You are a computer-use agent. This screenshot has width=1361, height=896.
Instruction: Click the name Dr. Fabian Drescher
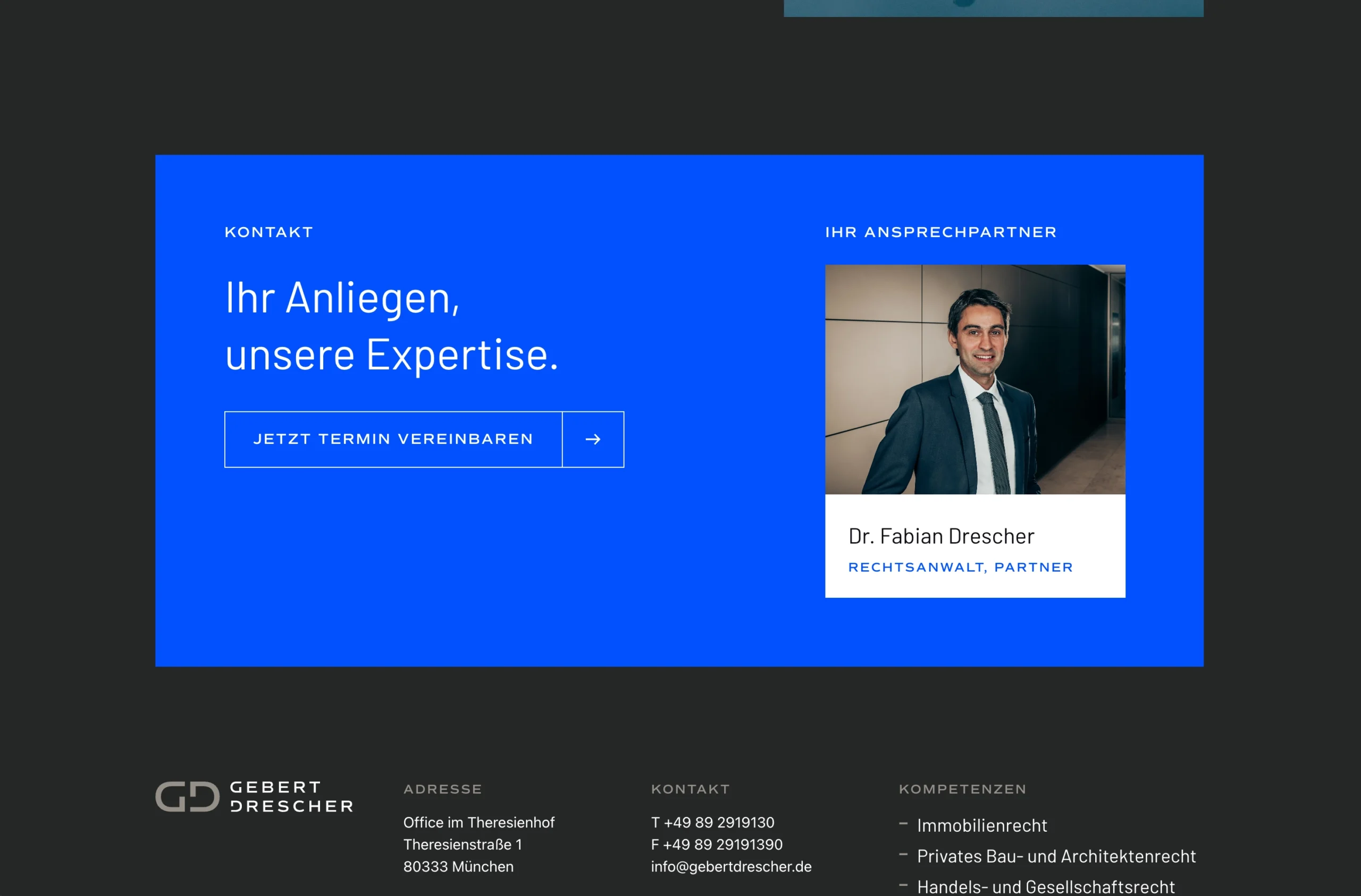(941, 536)
